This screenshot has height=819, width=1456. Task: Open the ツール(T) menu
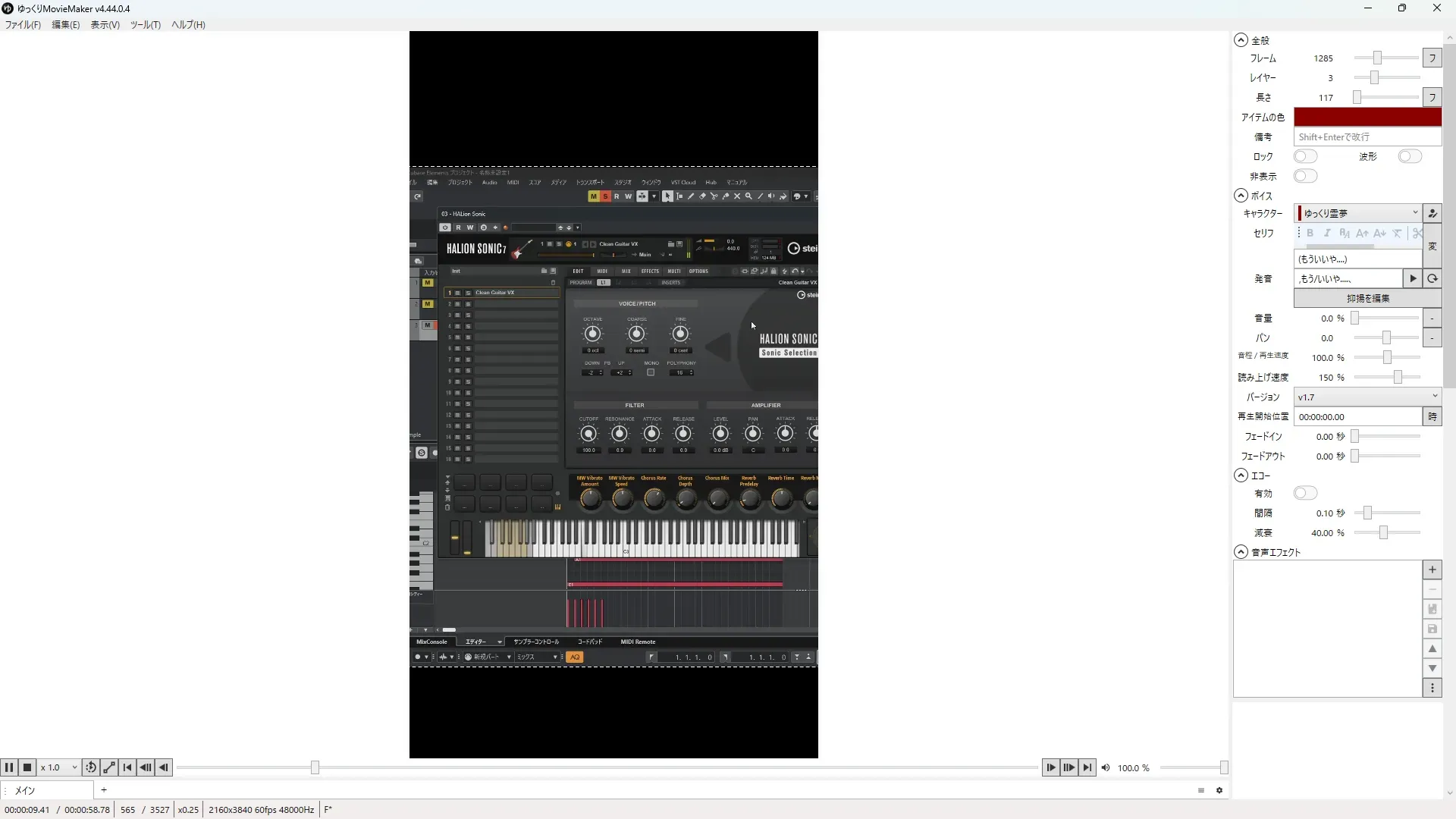(145, 24)
